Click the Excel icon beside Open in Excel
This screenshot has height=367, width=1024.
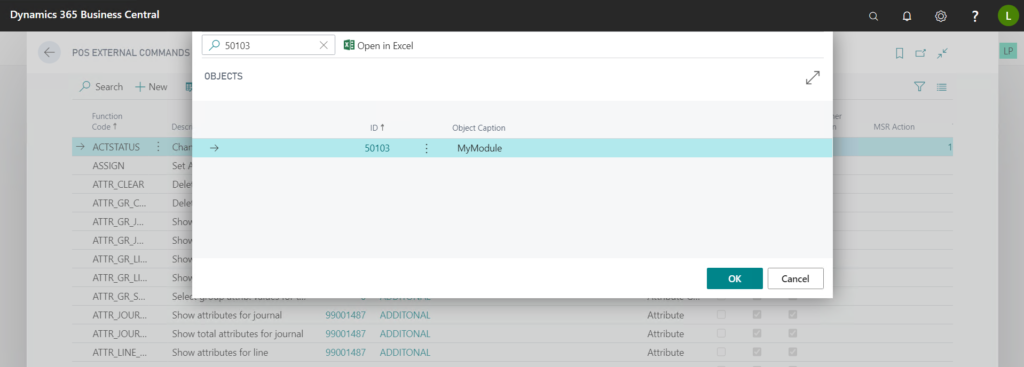[x=349, y=46]
